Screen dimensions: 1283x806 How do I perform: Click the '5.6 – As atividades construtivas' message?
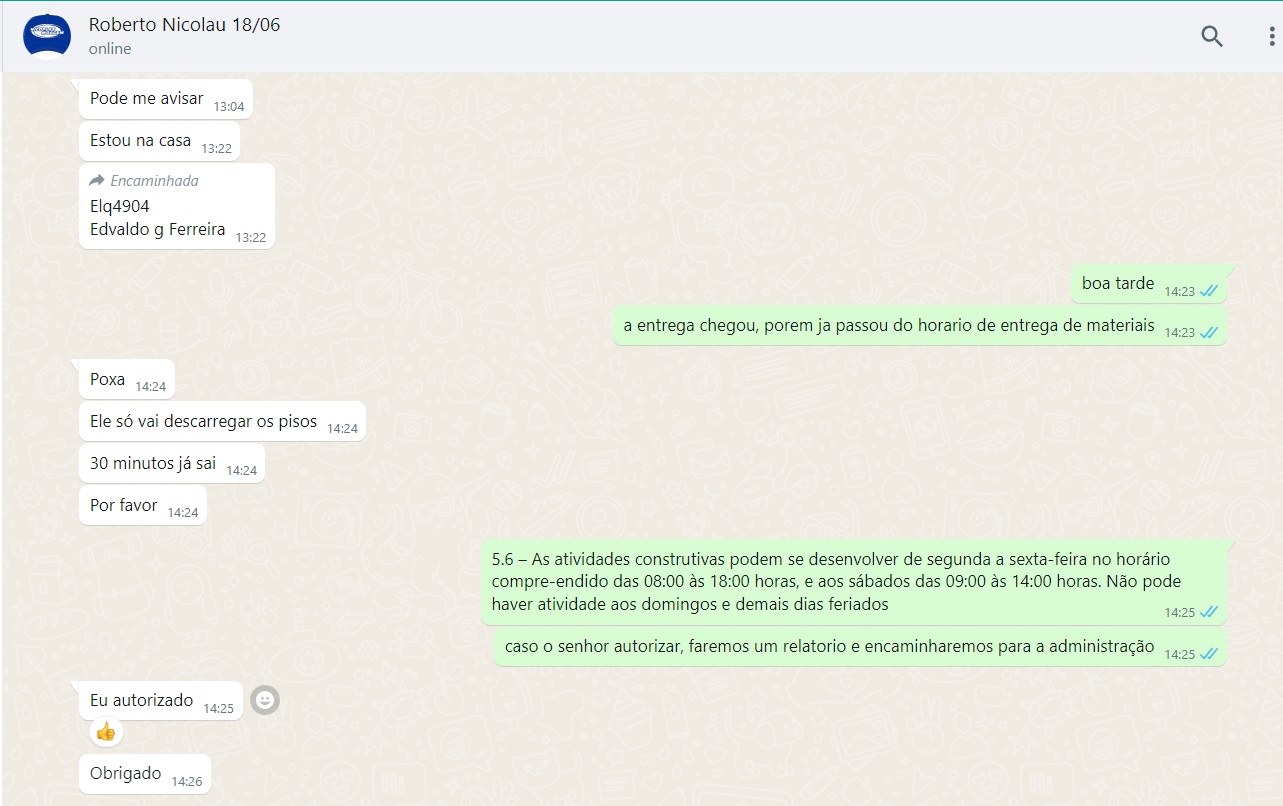(x=830, y=582)
